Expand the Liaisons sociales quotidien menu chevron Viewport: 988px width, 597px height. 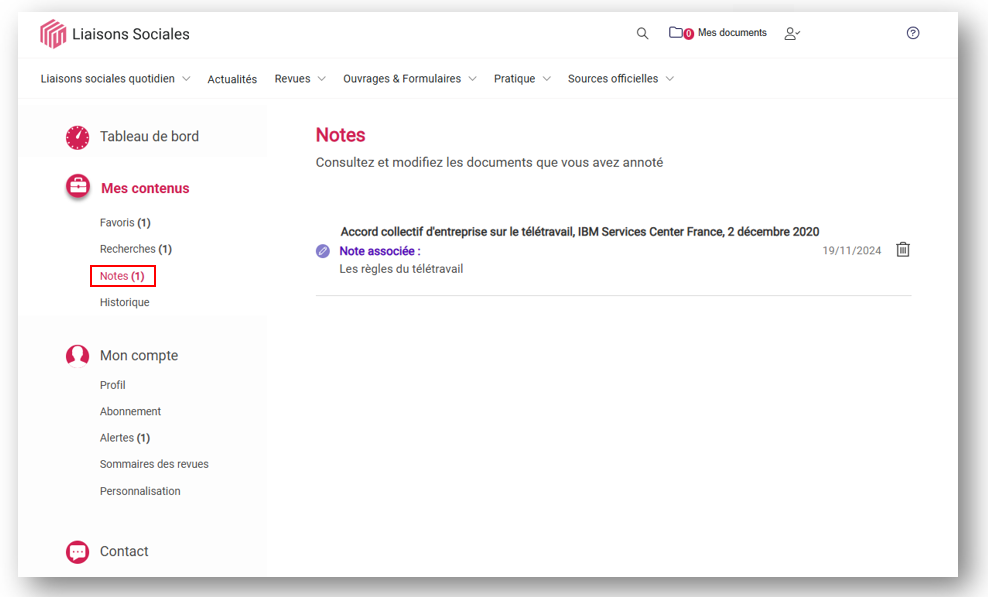(x=186, y=79)
